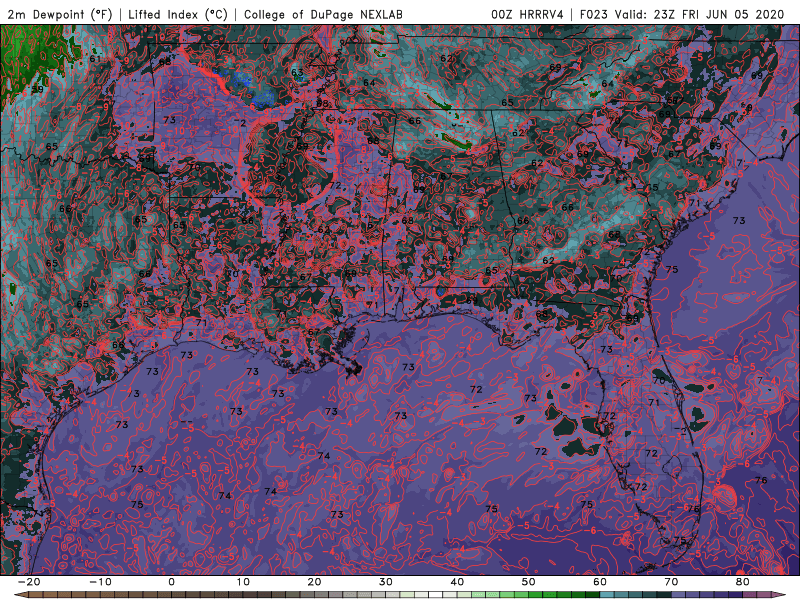This screenshot has width=800, height=600.
Task: Click the 50 label on the color scale
Action: pyautogui.click(x=529, y=582)
